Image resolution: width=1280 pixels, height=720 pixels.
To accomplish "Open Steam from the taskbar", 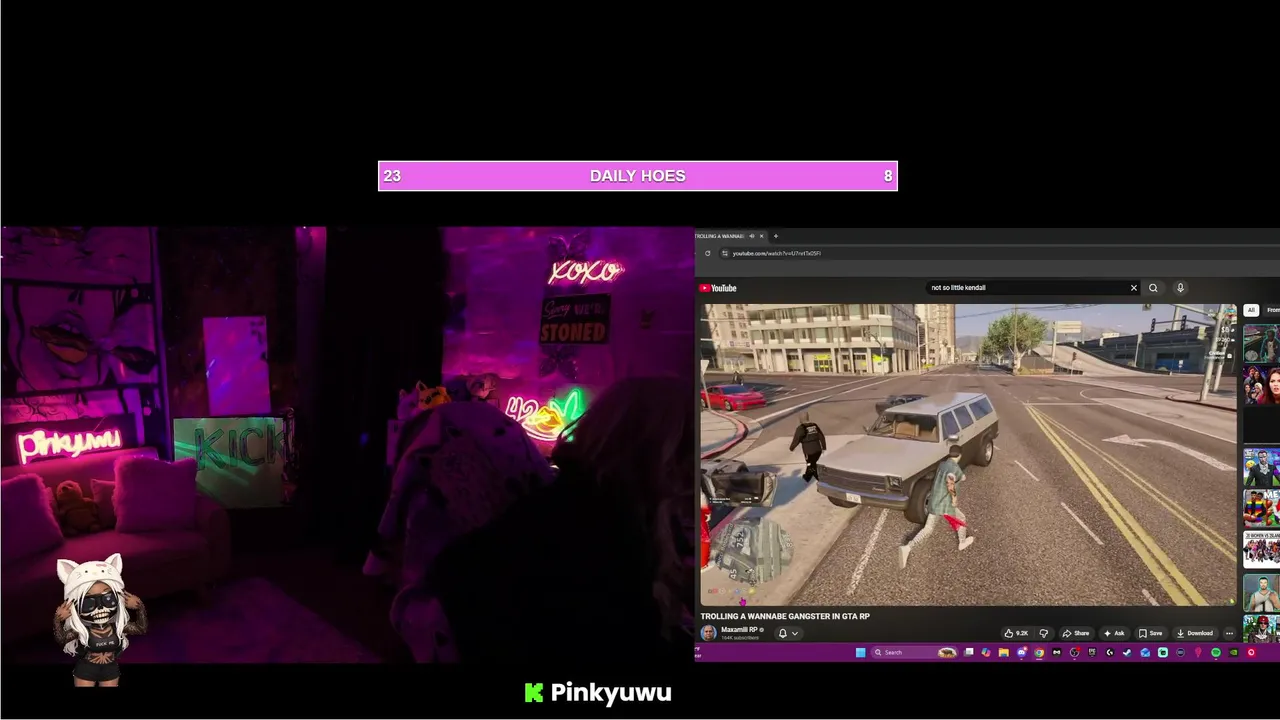I will click(1127, 652).
